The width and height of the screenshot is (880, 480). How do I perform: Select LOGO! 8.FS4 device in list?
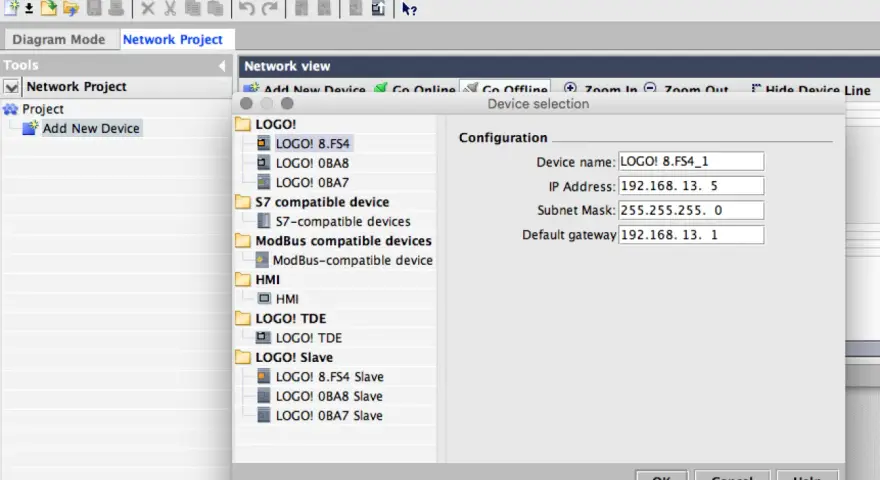pos(313,144)
